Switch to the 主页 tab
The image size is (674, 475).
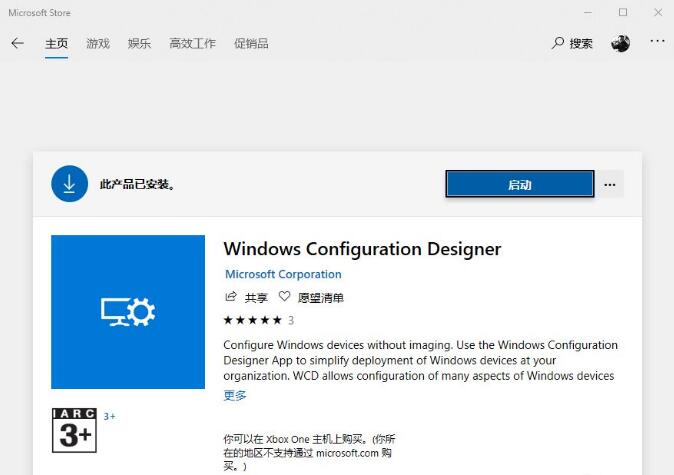[x=56, y=44]
